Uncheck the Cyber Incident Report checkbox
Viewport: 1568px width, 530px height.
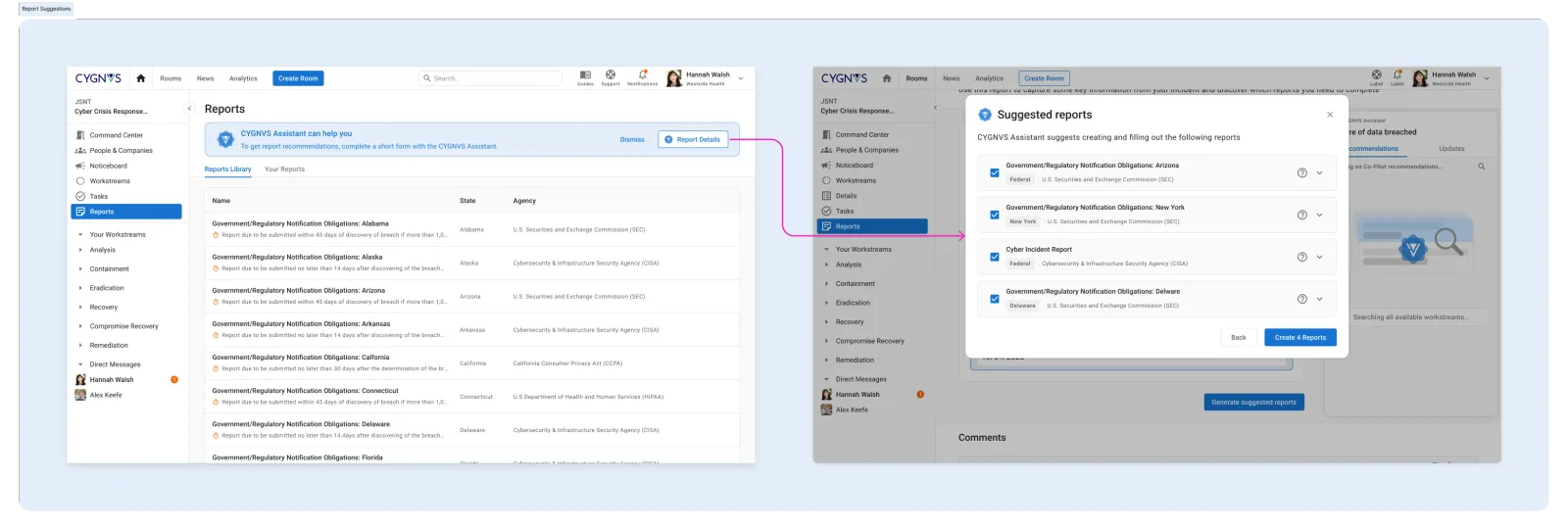(x=995, y=257)
